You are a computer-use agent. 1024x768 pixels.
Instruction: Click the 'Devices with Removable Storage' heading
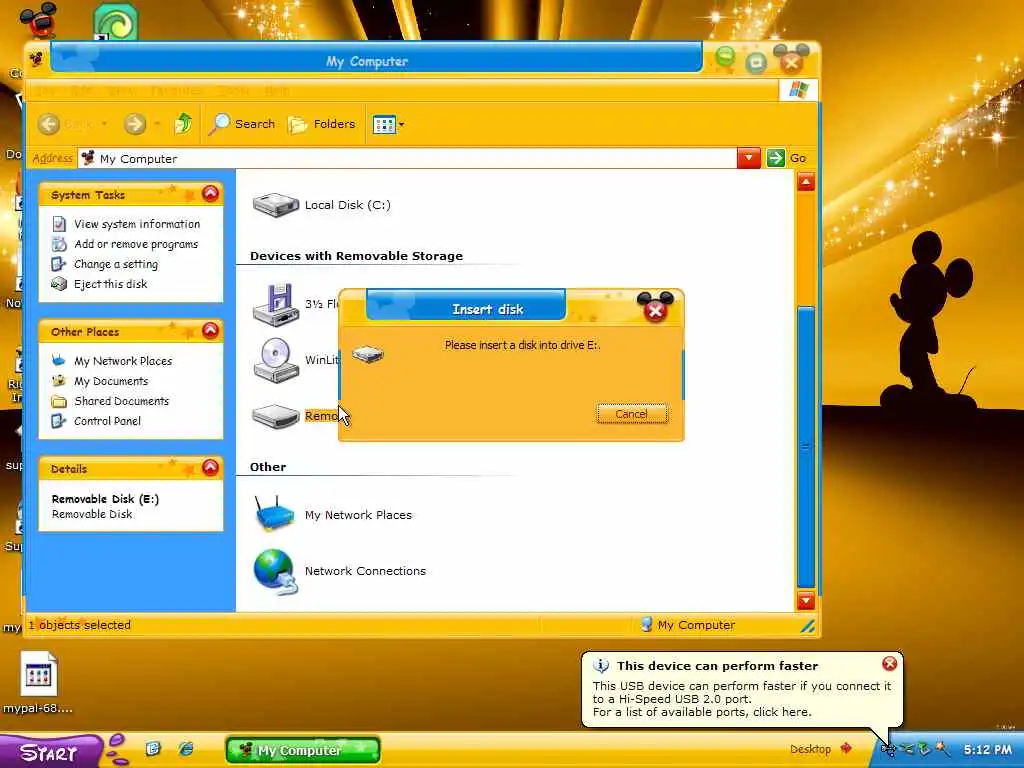(x=357, y=256)
